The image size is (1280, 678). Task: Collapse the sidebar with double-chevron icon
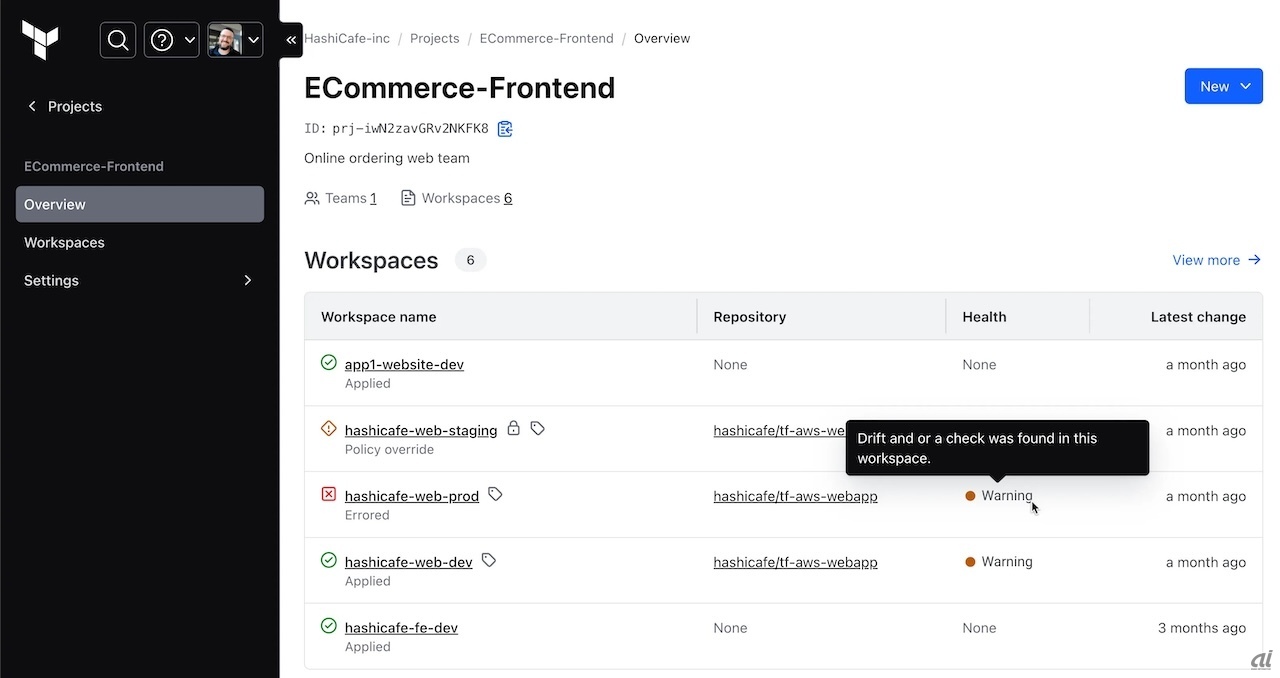pyautogui.click(x=291, y=40)
